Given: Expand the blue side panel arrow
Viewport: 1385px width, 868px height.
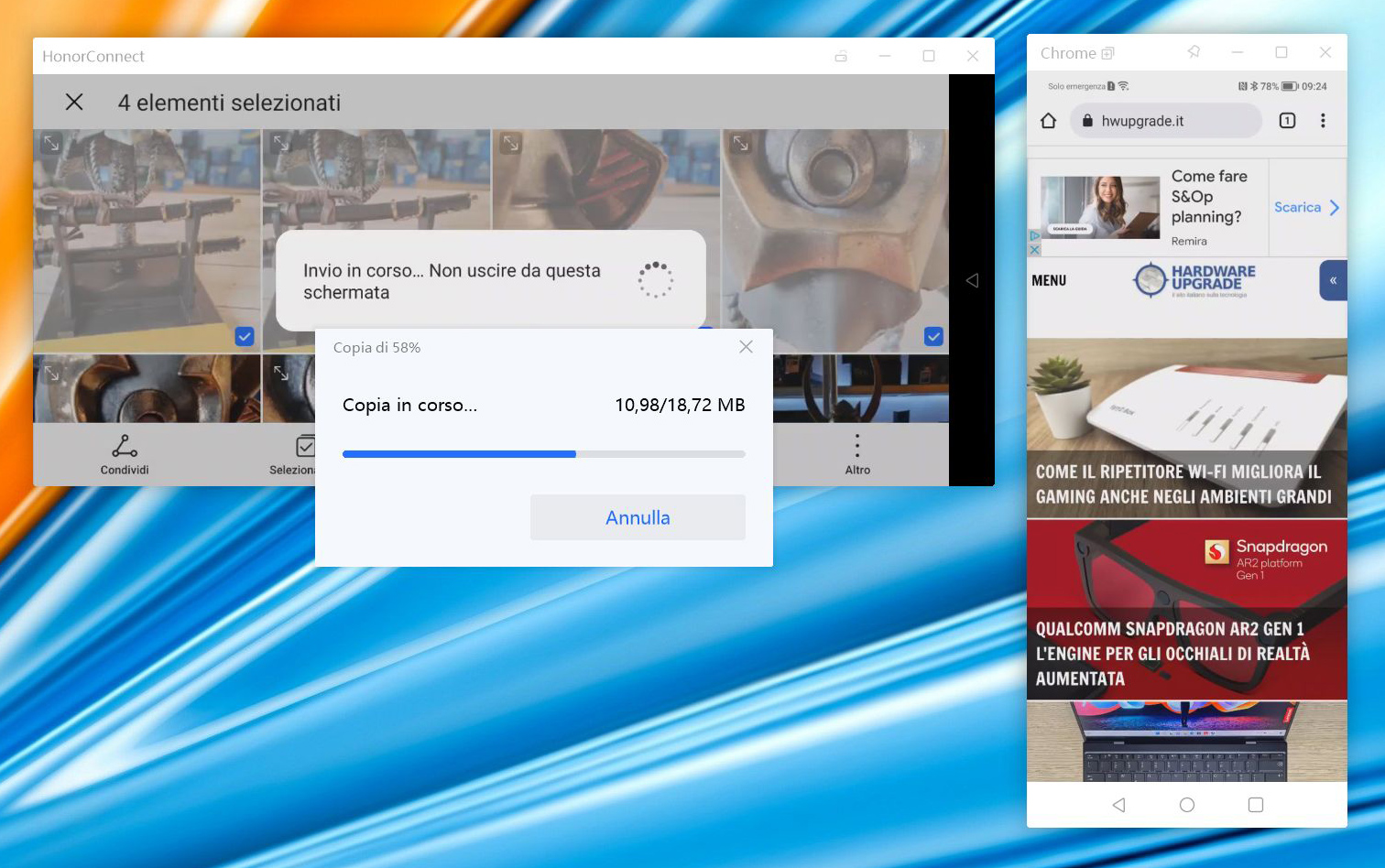Looking at the screenshot, I should coord(1334,280).
